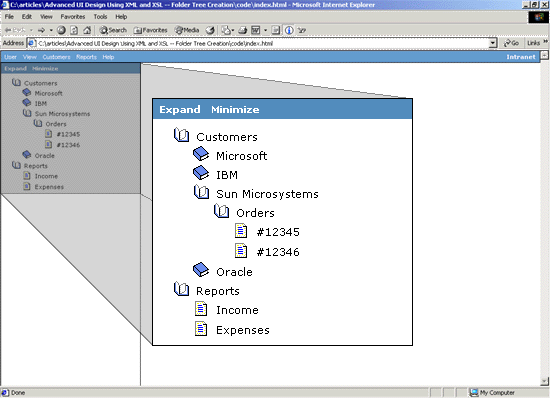Open the address bar dropdown arrow
The height and width of the screenshot is (398, 550).
tap(493, 43)
